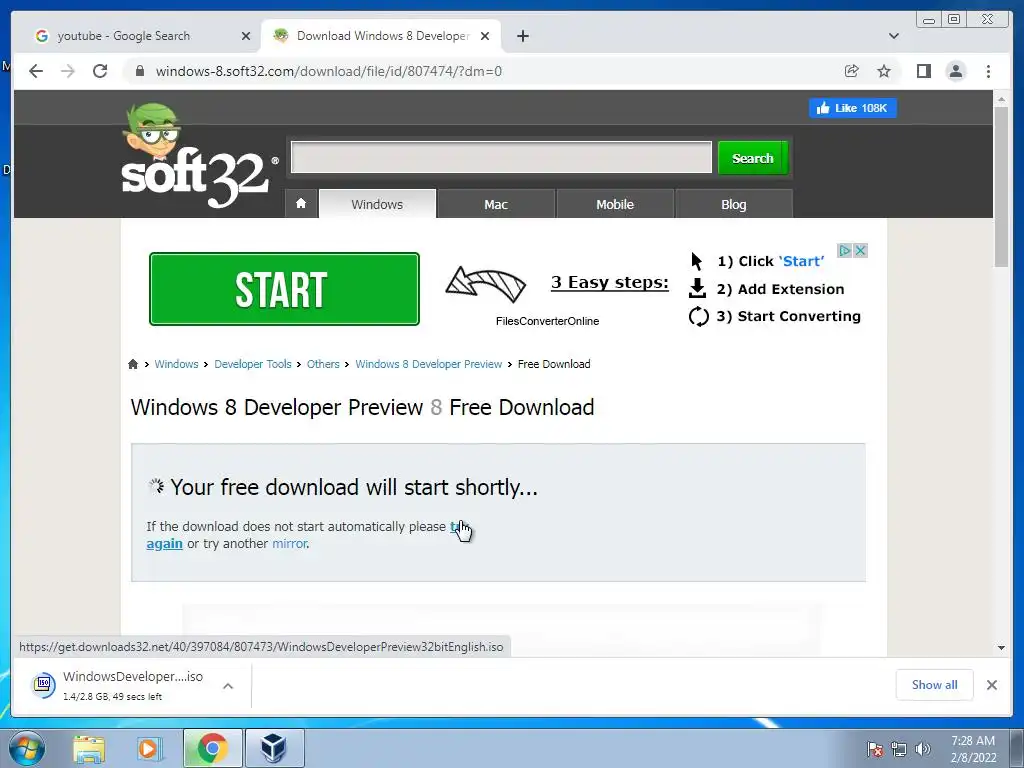
Task: Open VirtualBox from the taskbar
Action: [x=274, y=748]
